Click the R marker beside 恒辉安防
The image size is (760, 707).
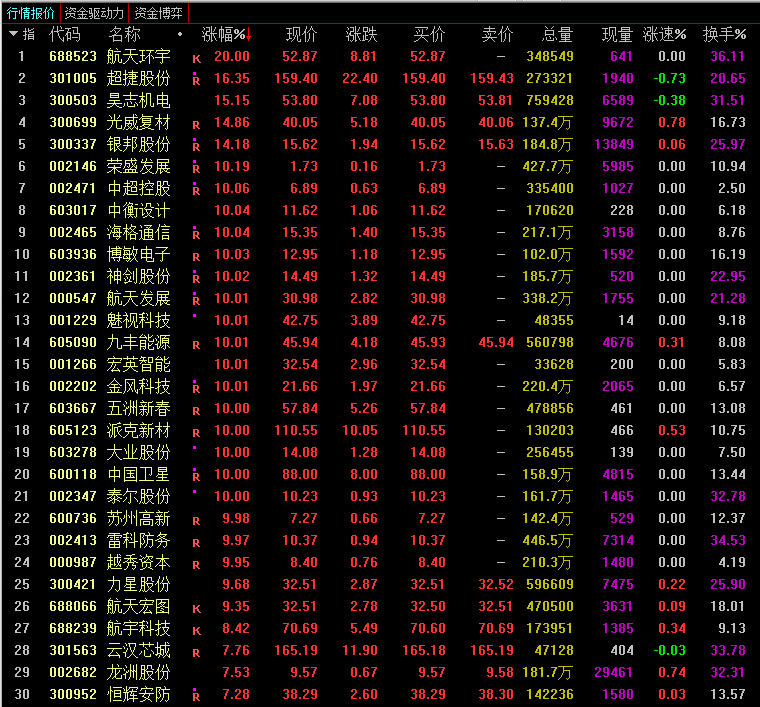tap(196, 696)
